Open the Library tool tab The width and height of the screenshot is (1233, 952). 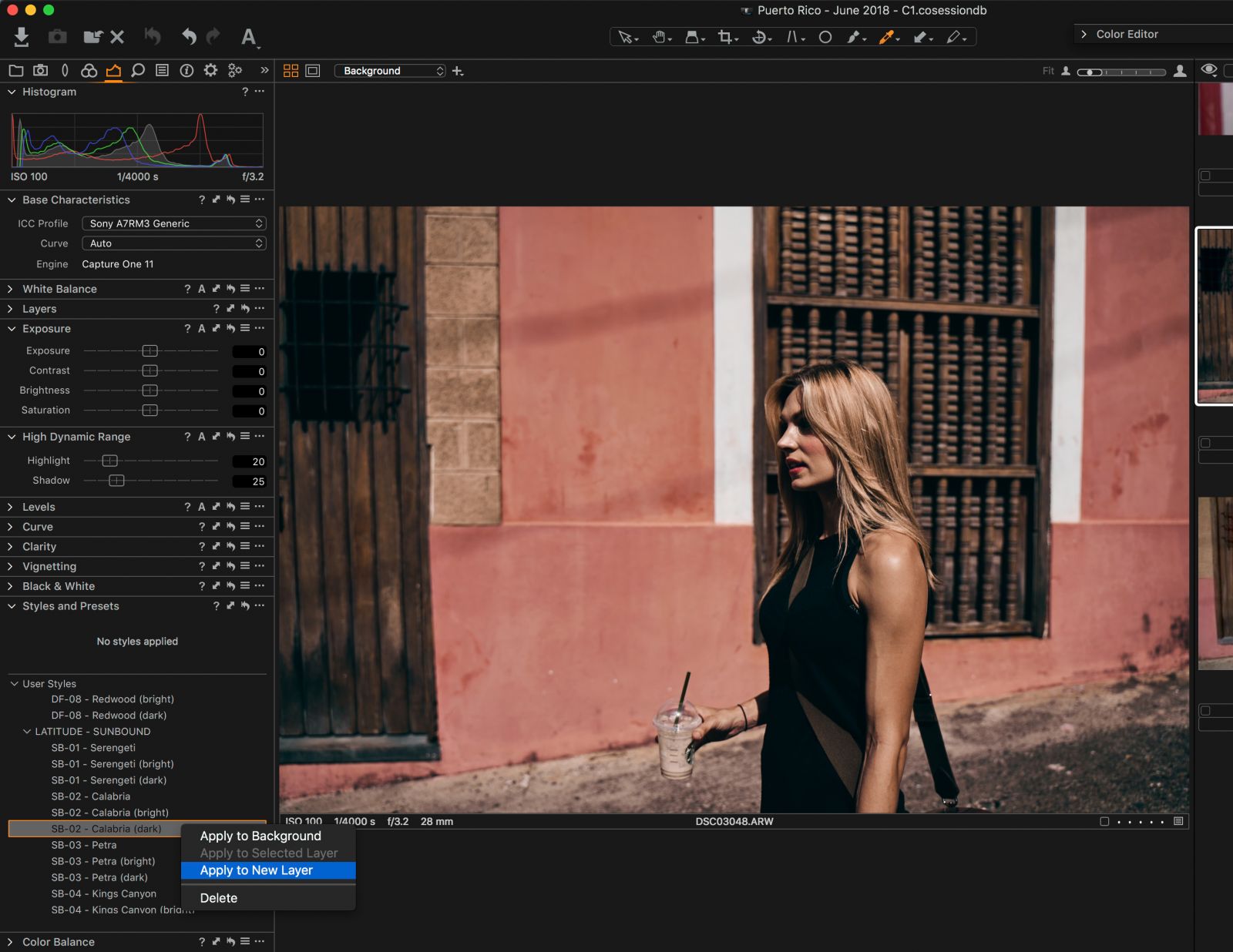(x=16, y=70)
